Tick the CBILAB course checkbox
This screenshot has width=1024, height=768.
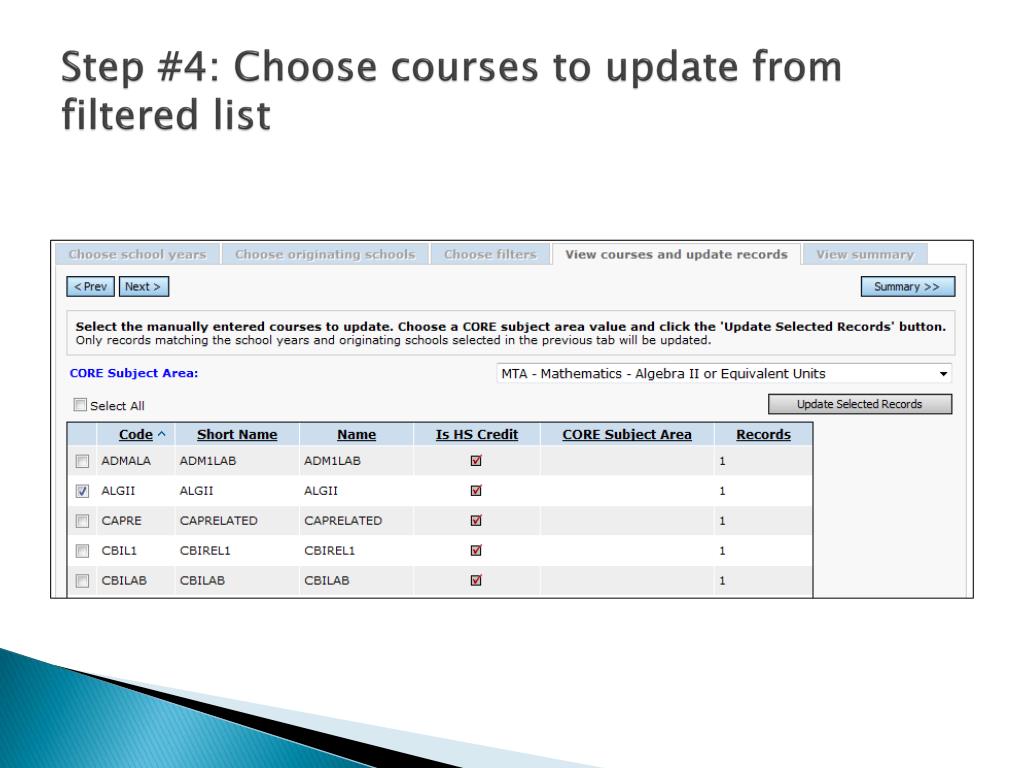pyautogui.click(x=82, y=581)
